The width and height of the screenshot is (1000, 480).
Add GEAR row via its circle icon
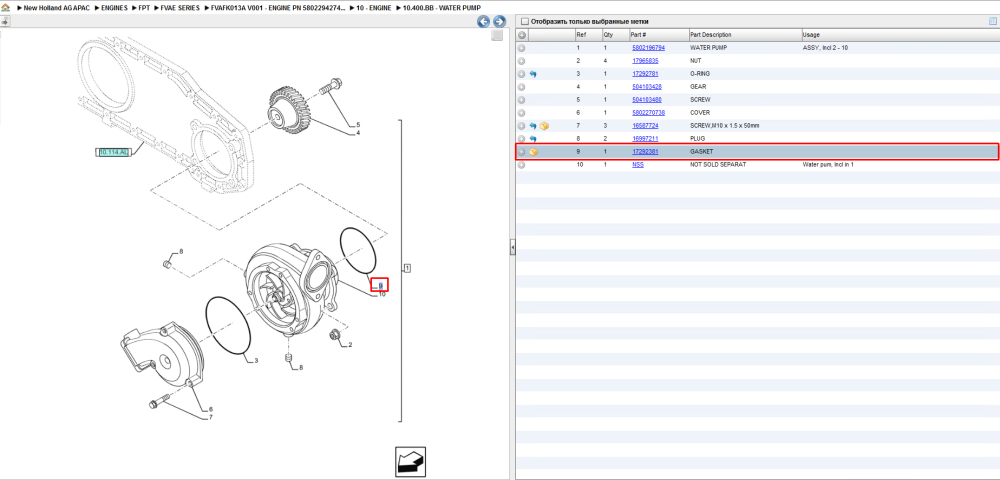pyautogui.click(x=521, y=87)
